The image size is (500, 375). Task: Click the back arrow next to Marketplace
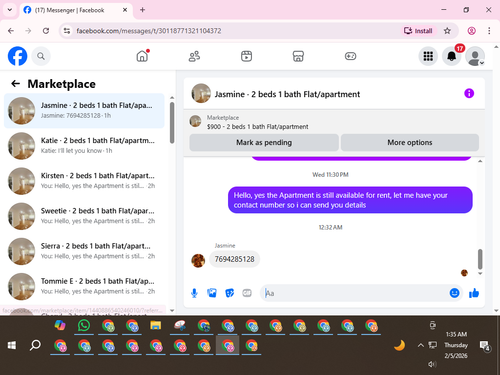click(15, 84)
